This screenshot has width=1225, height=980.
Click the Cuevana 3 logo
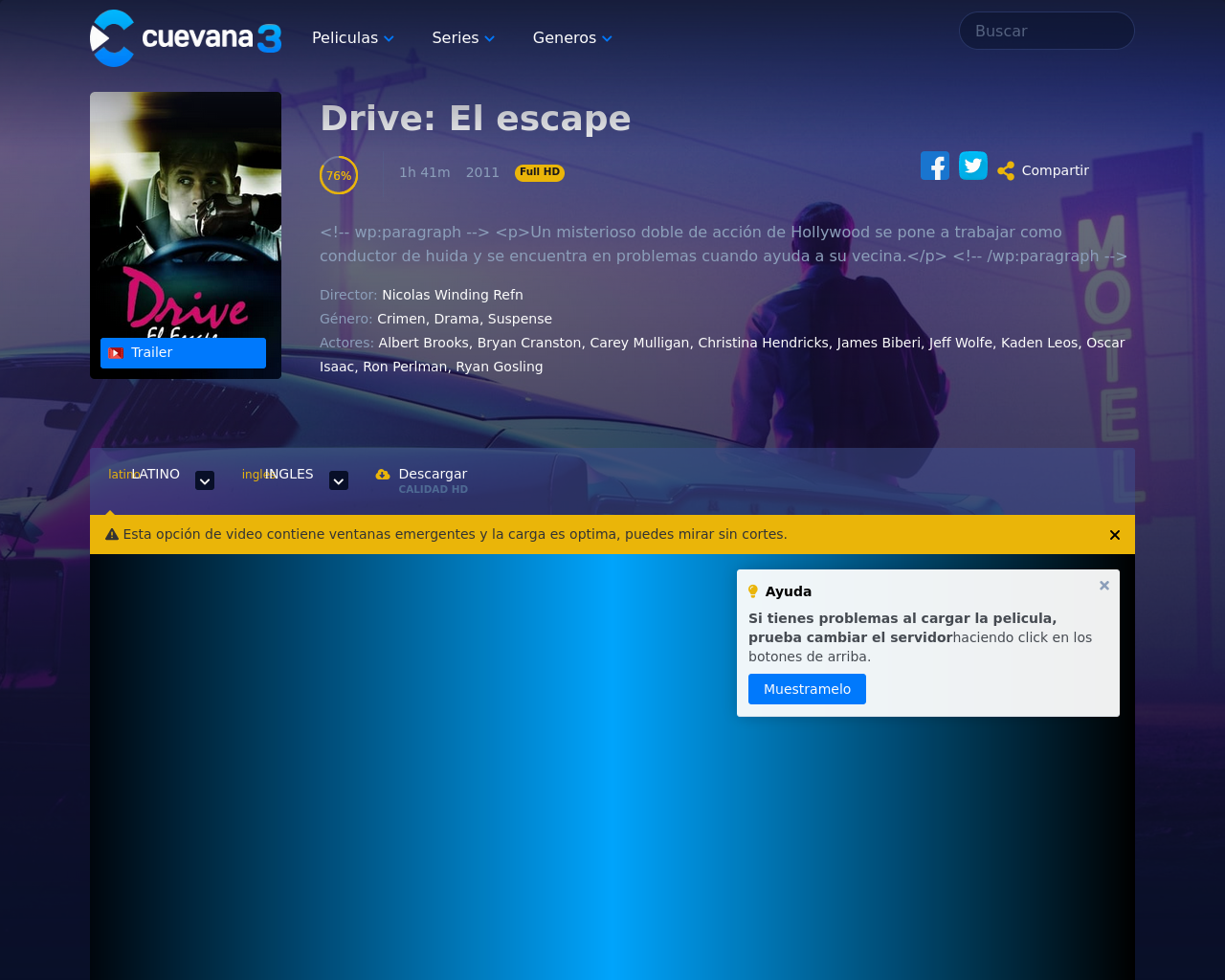pyautogui.click(x=186, y=38)
